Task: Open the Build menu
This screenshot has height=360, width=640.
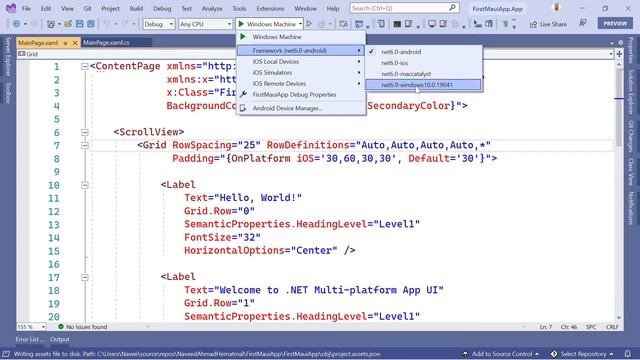Action: tap(136, 8)
